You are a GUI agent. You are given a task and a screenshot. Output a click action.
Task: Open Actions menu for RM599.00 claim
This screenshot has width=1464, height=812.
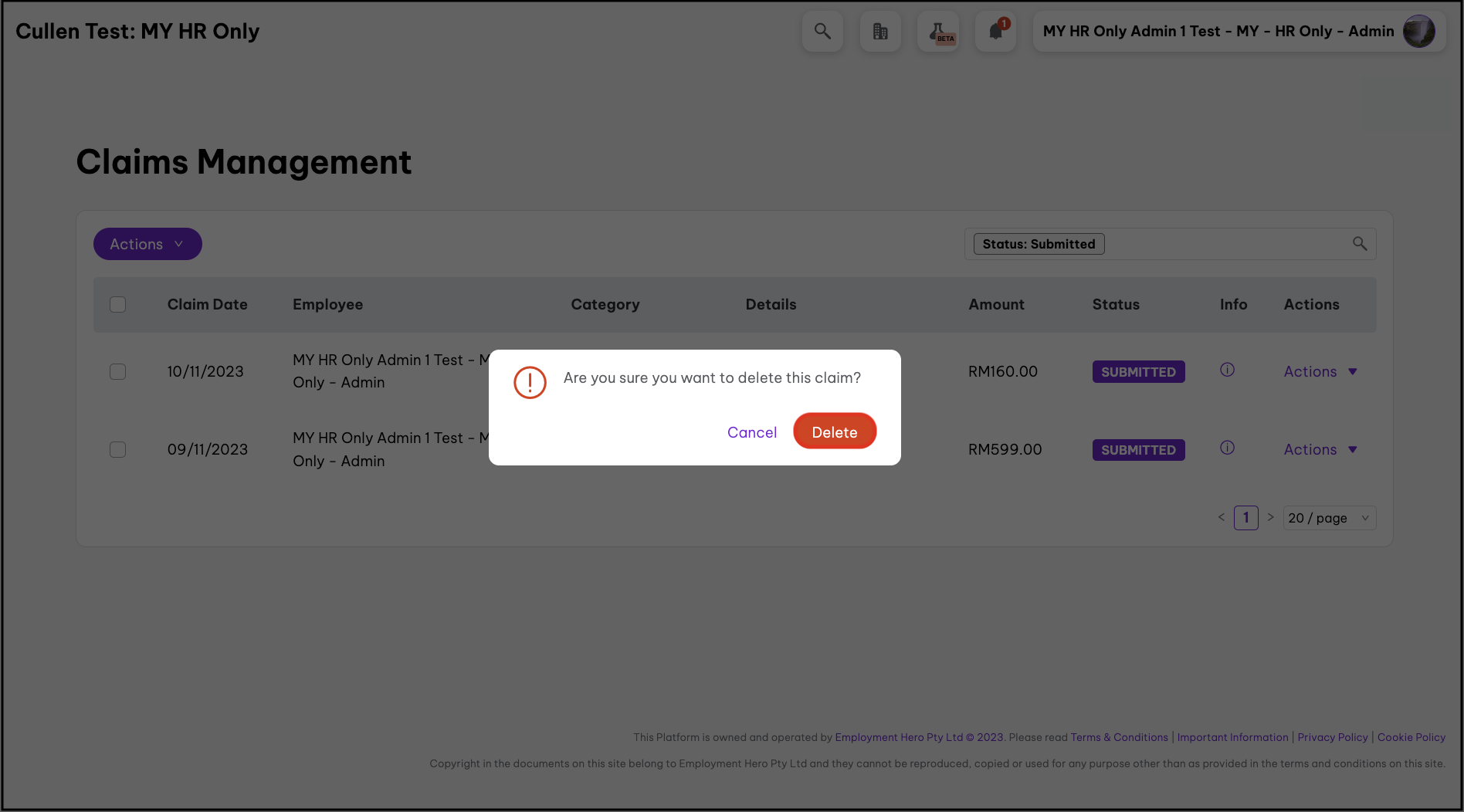[x=1320, y=449]
